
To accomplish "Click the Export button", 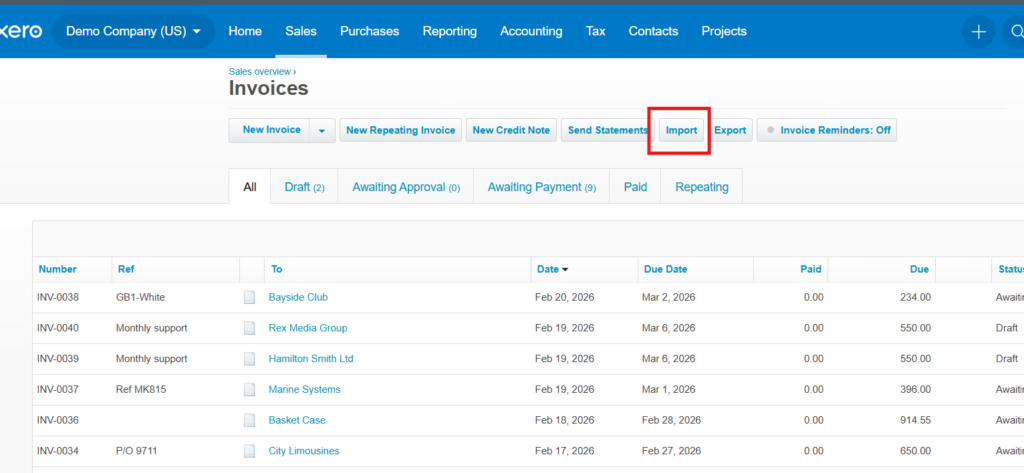I will (730, 130).
